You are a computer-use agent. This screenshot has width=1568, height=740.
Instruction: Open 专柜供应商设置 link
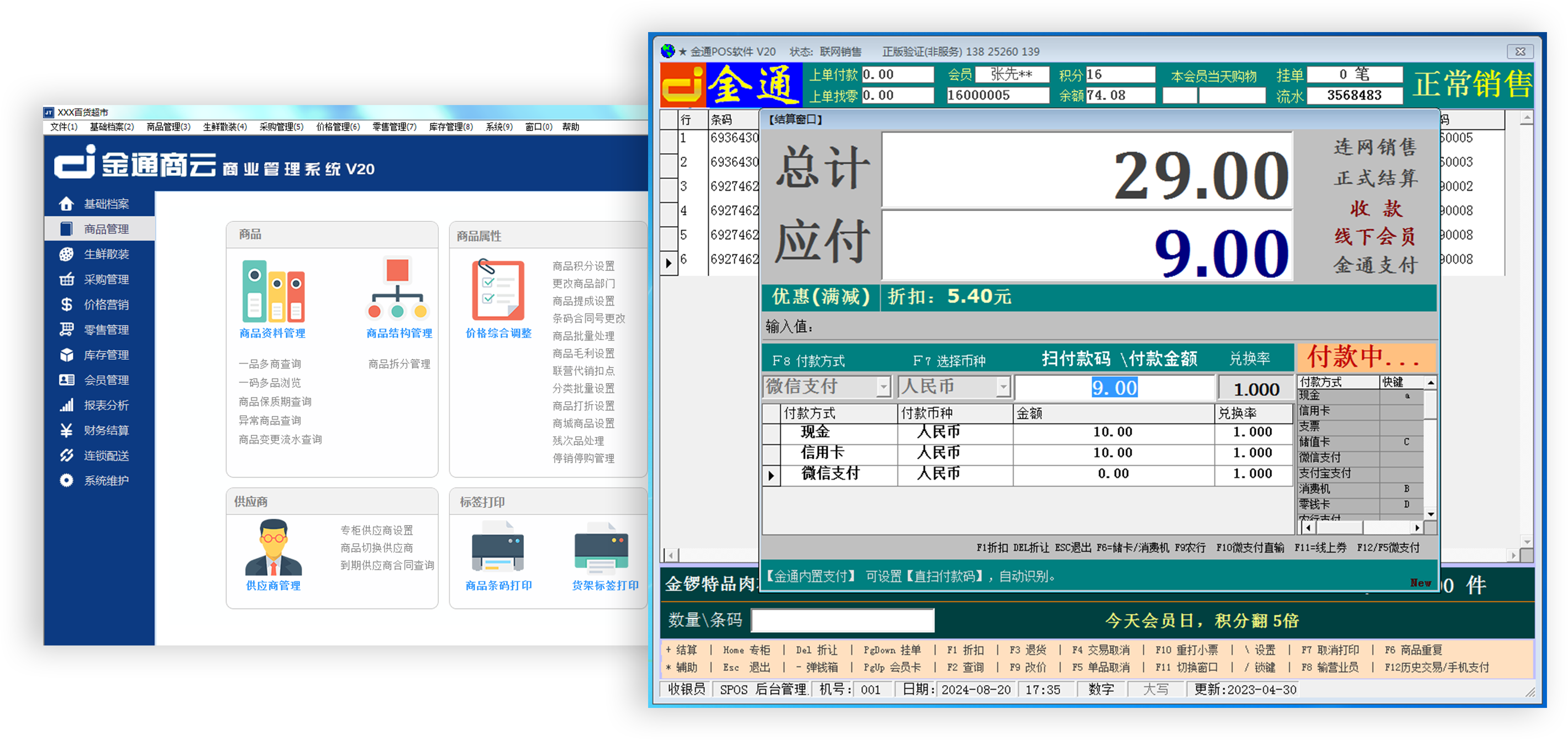377,530
